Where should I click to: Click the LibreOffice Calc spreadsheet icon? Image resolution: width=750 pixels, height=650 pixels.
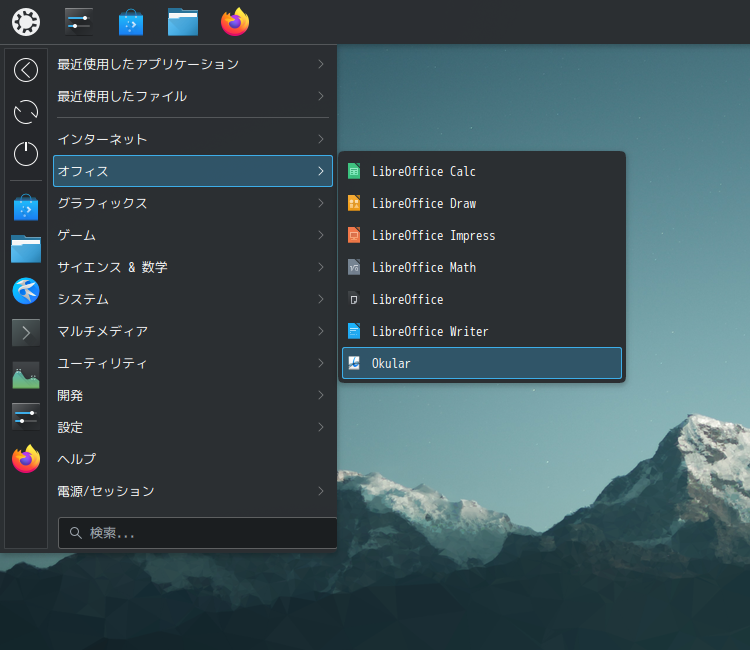[354, 171]
